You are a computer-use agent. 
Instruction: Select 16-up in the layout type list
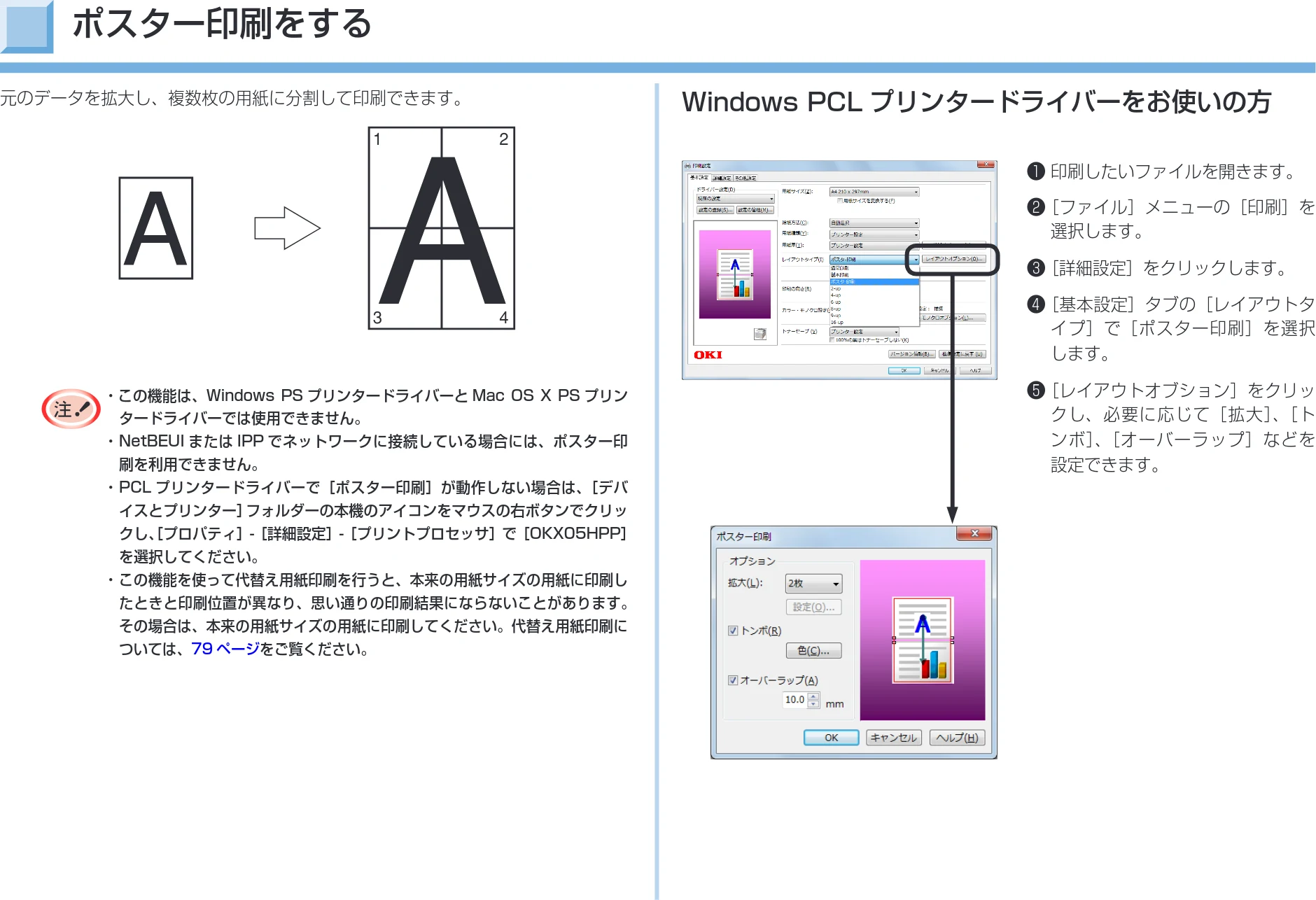coord(874,323)
